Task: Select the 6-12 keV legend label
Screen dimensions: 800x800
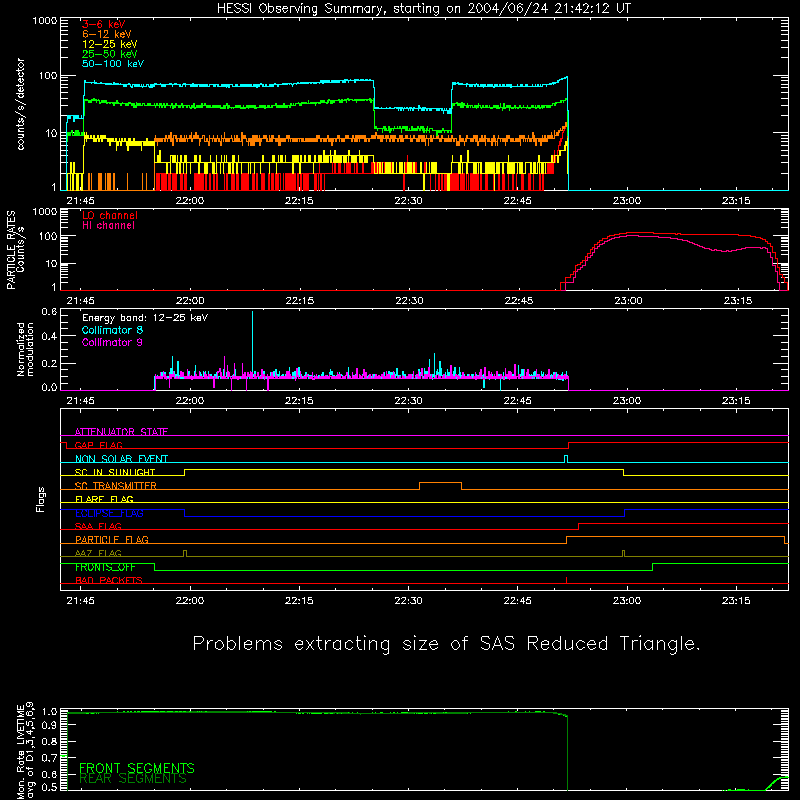Action: point(107,34)
